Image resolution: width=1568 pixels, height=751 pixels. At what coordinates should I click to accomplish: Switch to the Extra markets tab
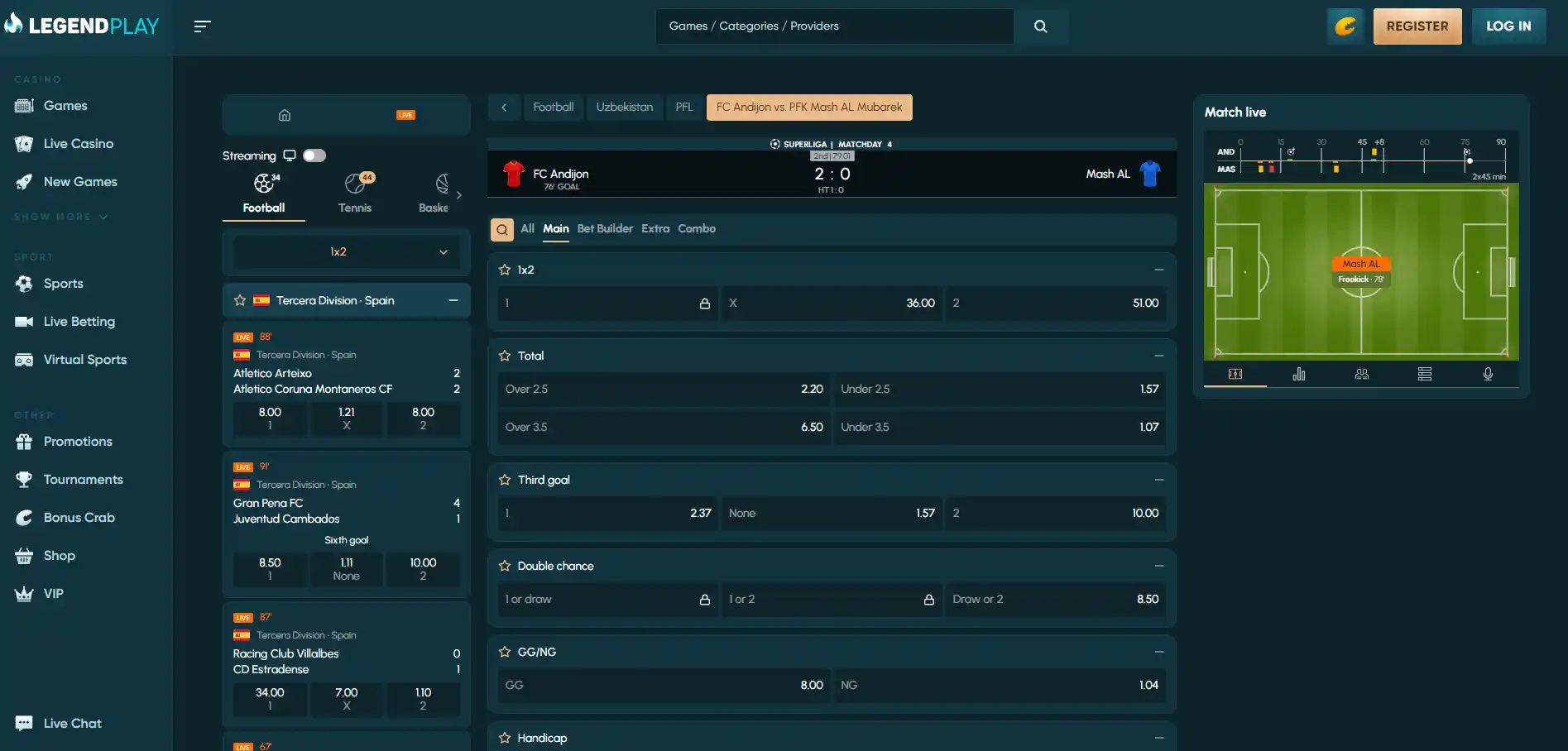pos(655,229)
